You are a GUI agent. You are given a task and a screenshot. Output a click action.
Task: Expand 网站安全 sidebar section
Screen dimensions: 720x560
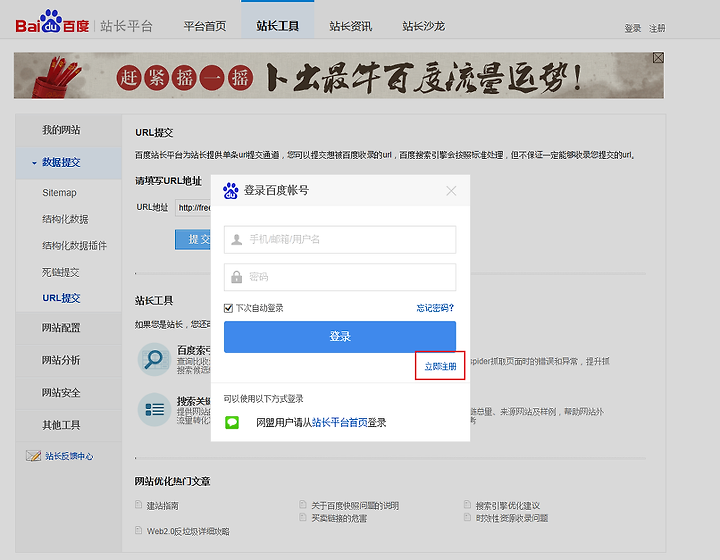(68, 393)
